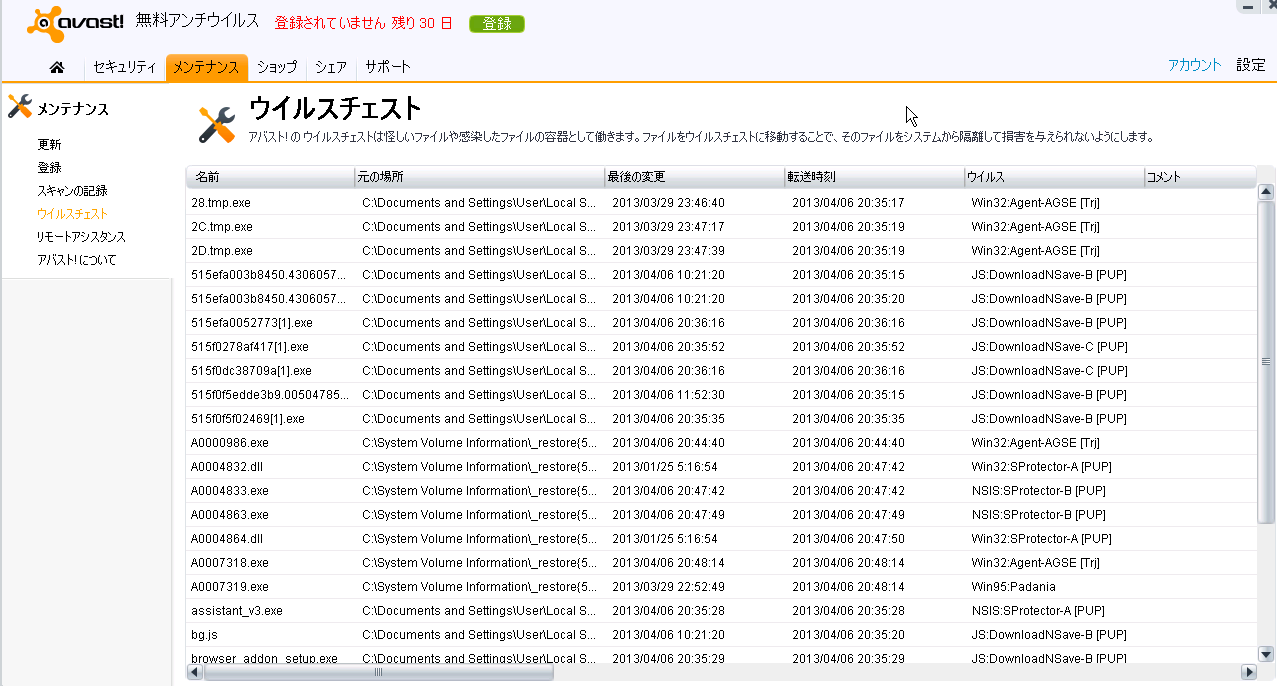
Task: Click transfer time 2013/04/06 20:35:17
Action: tap(848, 203)
